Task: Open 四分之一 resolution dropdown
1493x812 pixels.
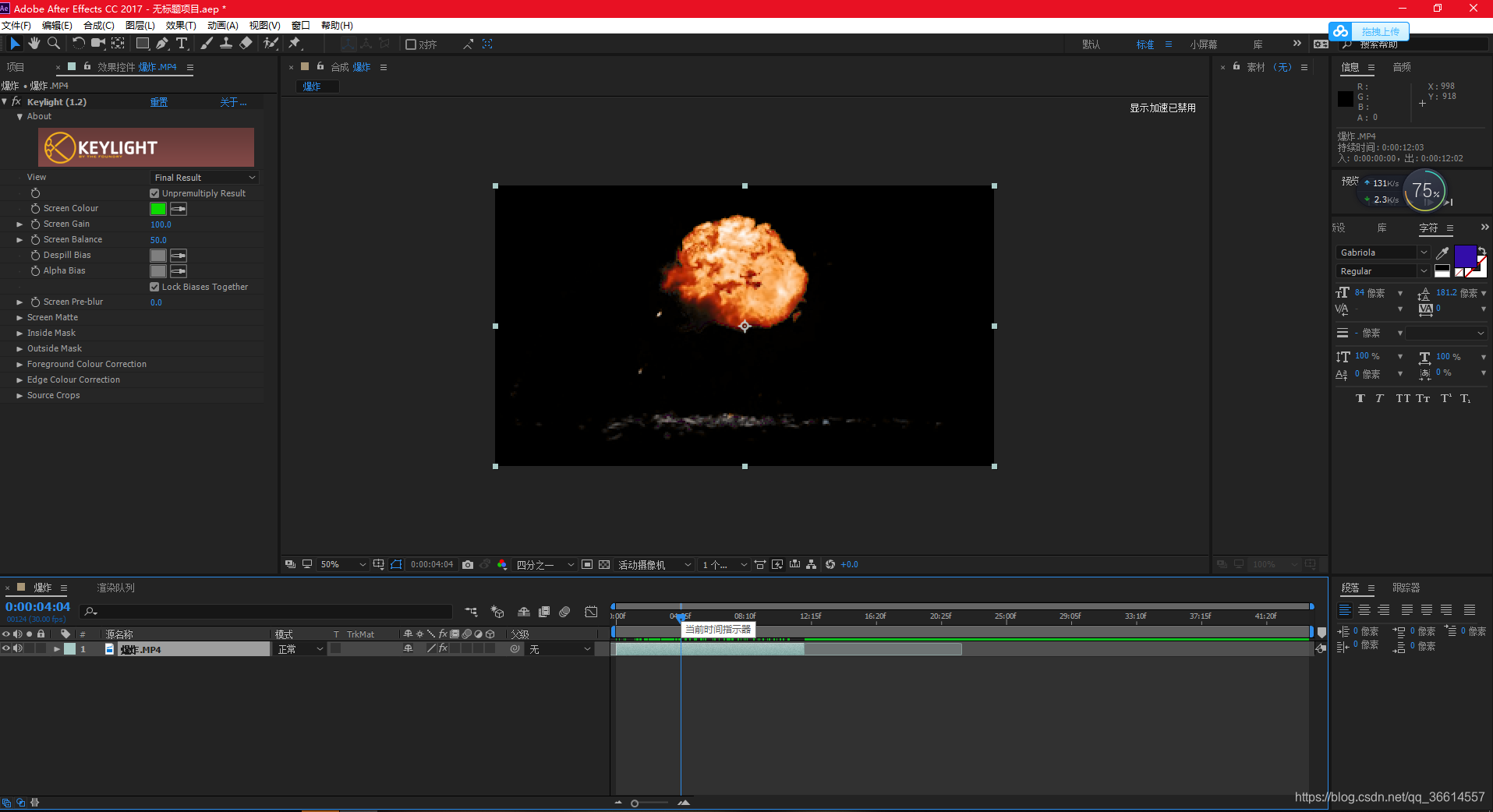Action: coord(545,565)
